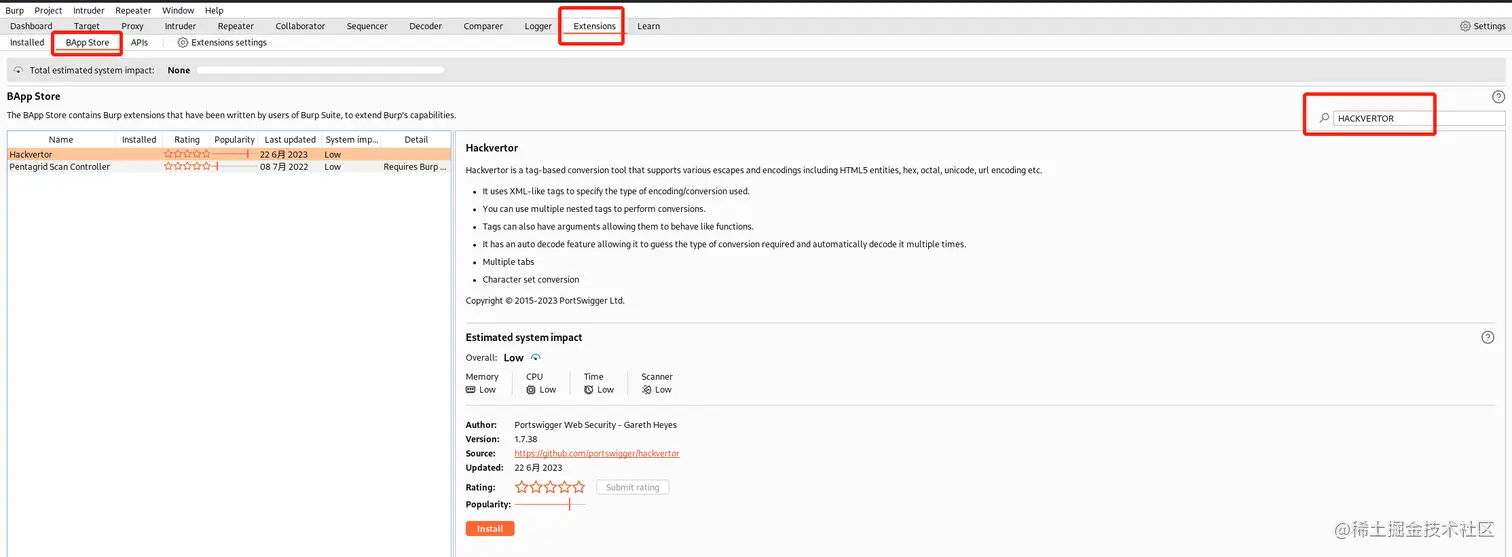Switch to the Proxy tab

(x=133, y=26)
